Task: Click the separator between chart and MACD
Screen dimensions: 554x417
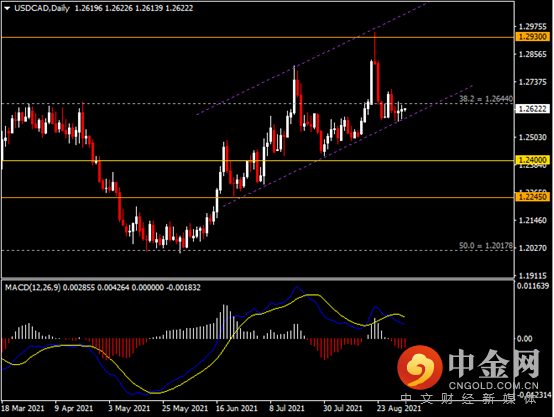Action: pos(258,279)
